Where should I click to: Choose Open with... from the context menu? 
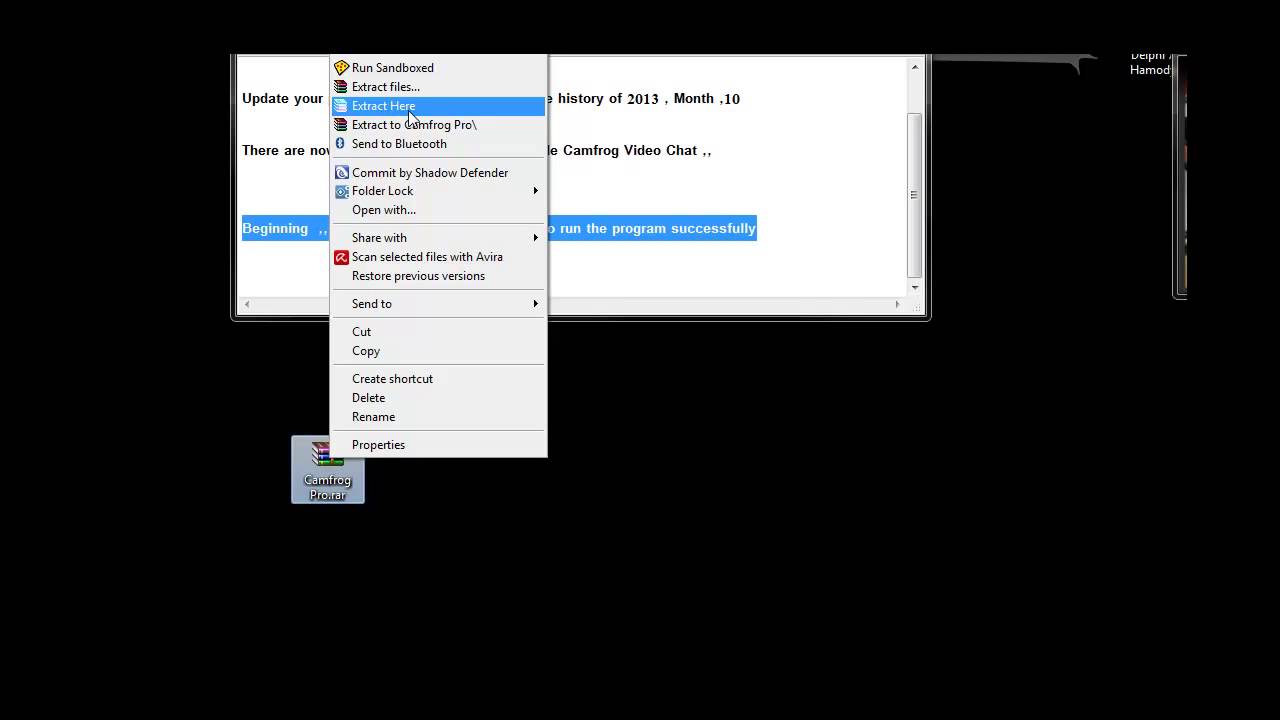click(x=439, y=210)
